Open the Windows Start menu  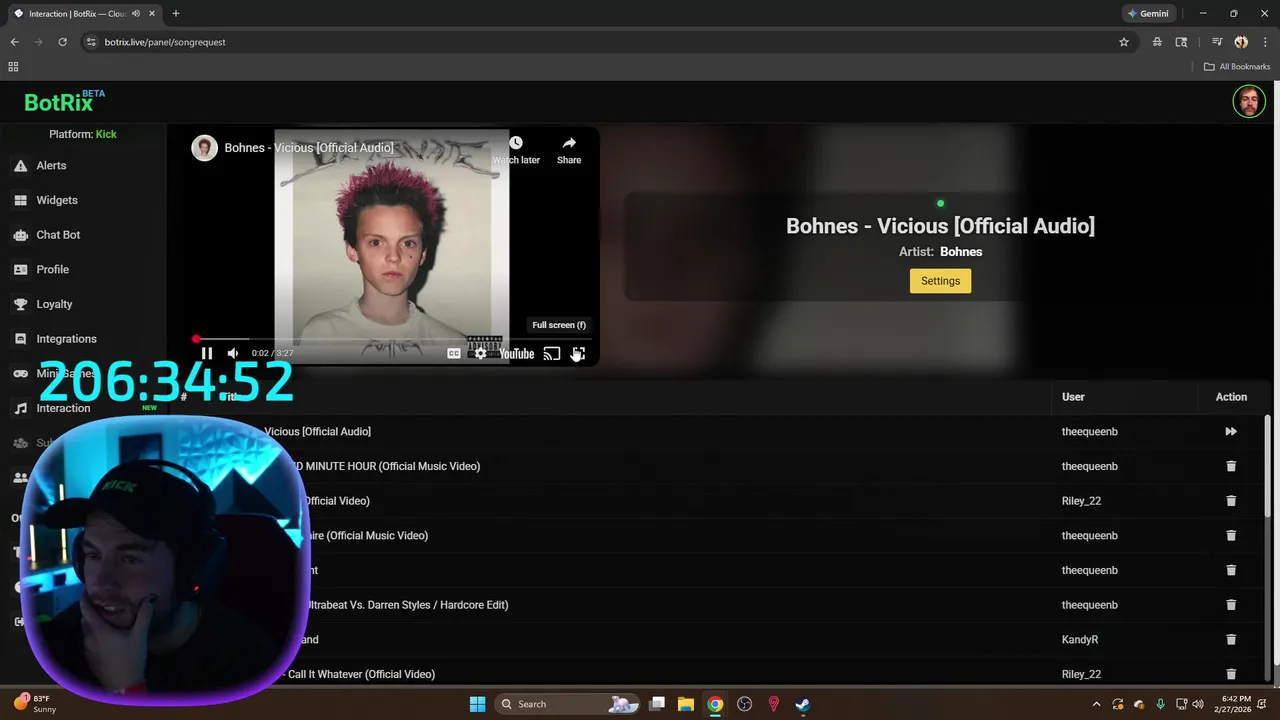[x=477, y=704]
